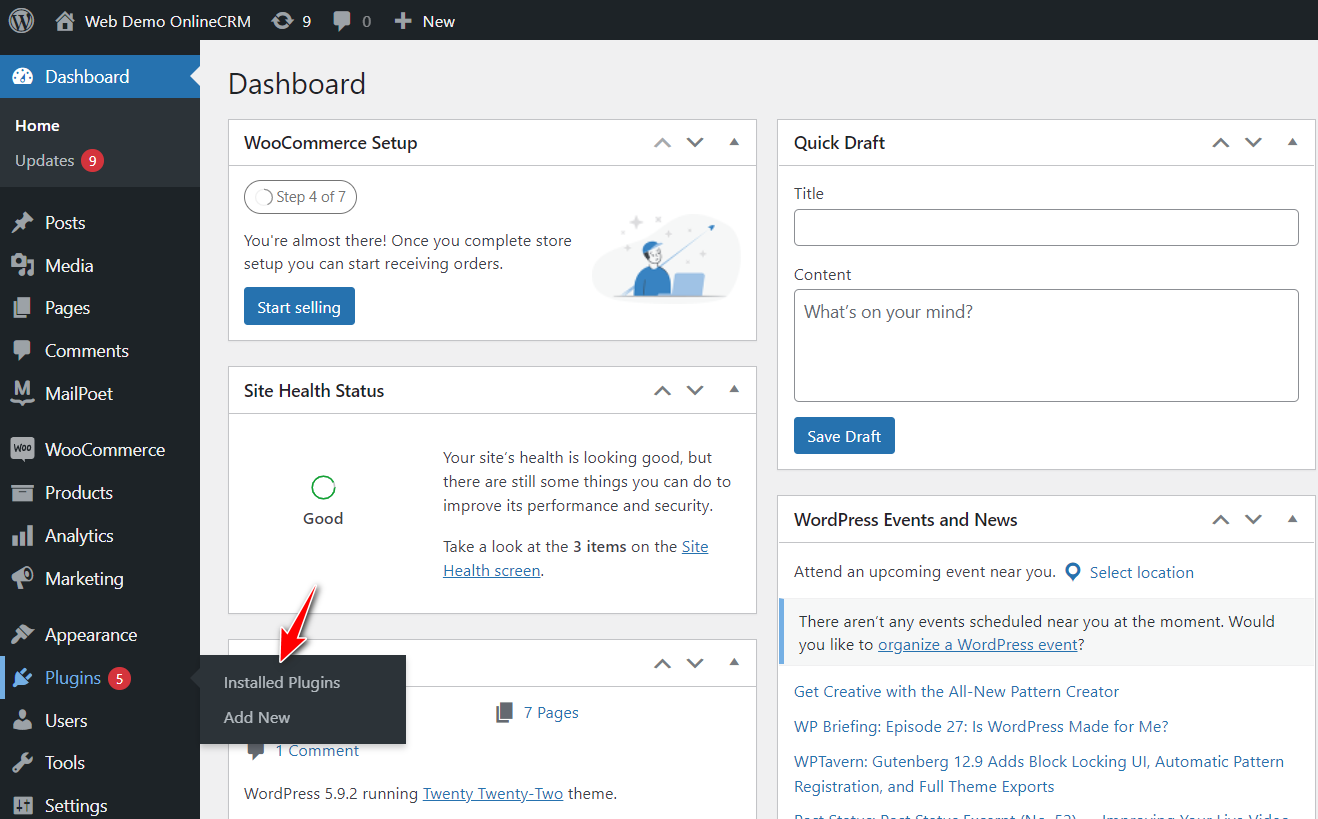The width and height of the screenshot is (1318, 819).
Task: Click the Start selling button
Action: click(x=299, y=307)
